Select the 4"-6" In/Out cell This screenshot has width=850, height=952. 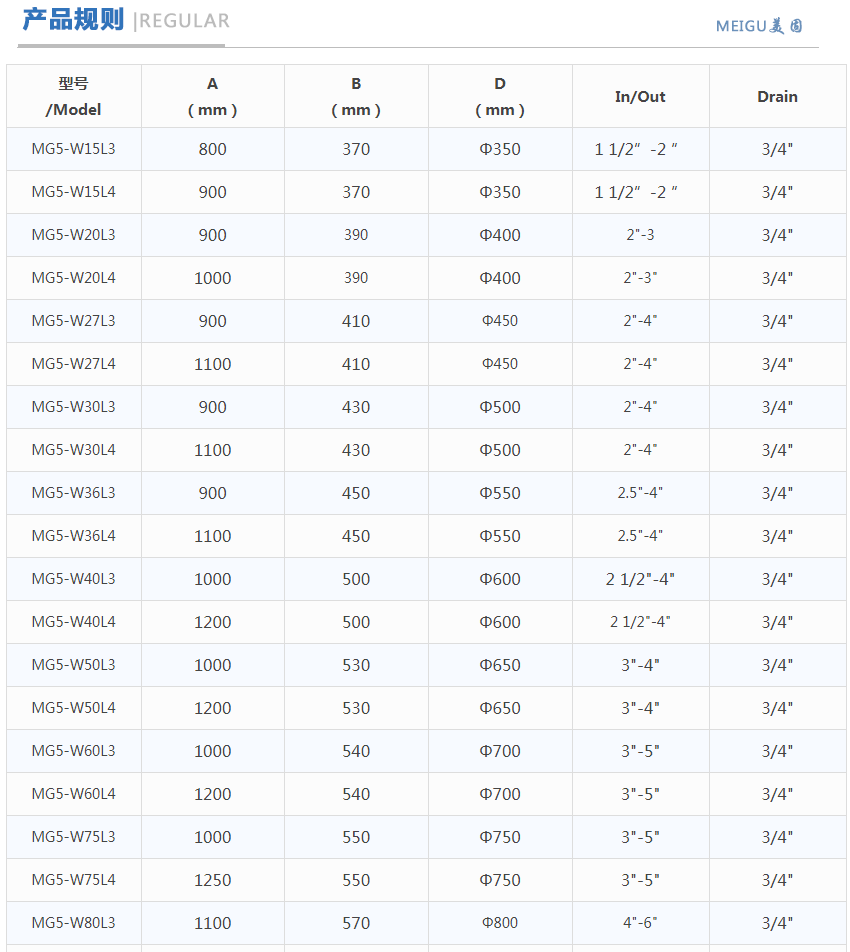coord(640,923)
